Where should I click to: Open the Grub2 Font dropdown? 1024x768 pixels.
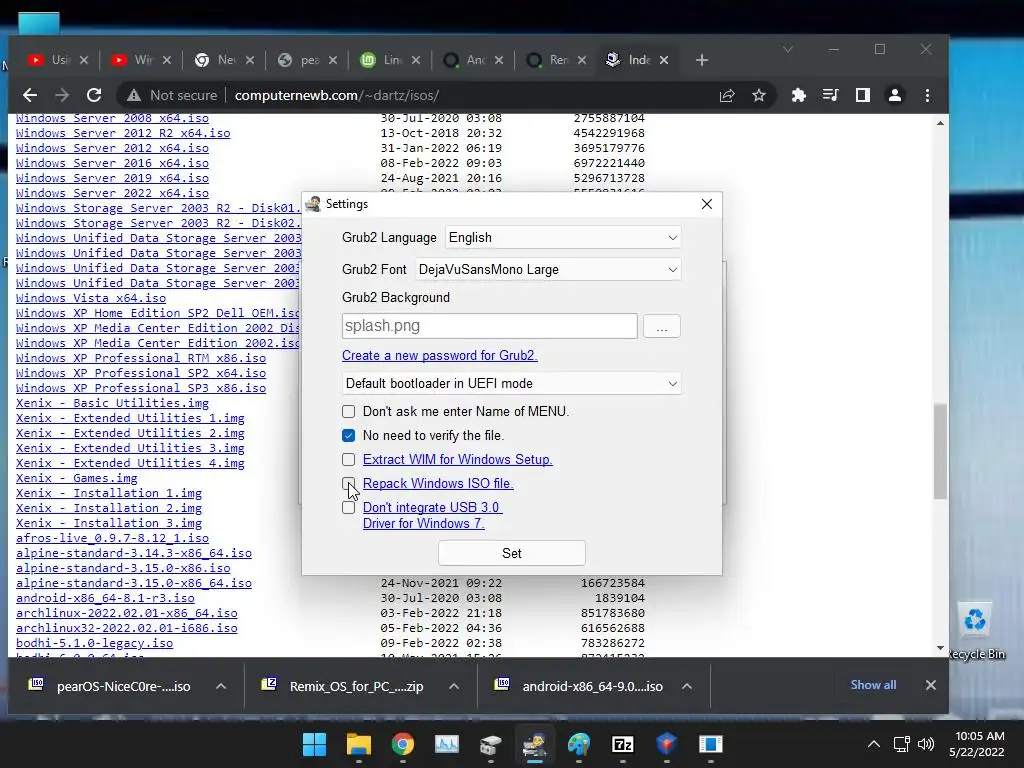click(x=548, y=270)
